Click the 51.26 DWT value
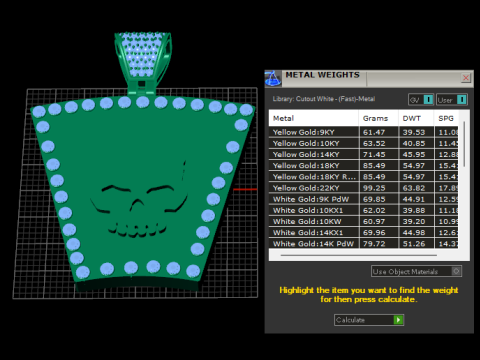The image size is (480, 360). coord(414,244)
